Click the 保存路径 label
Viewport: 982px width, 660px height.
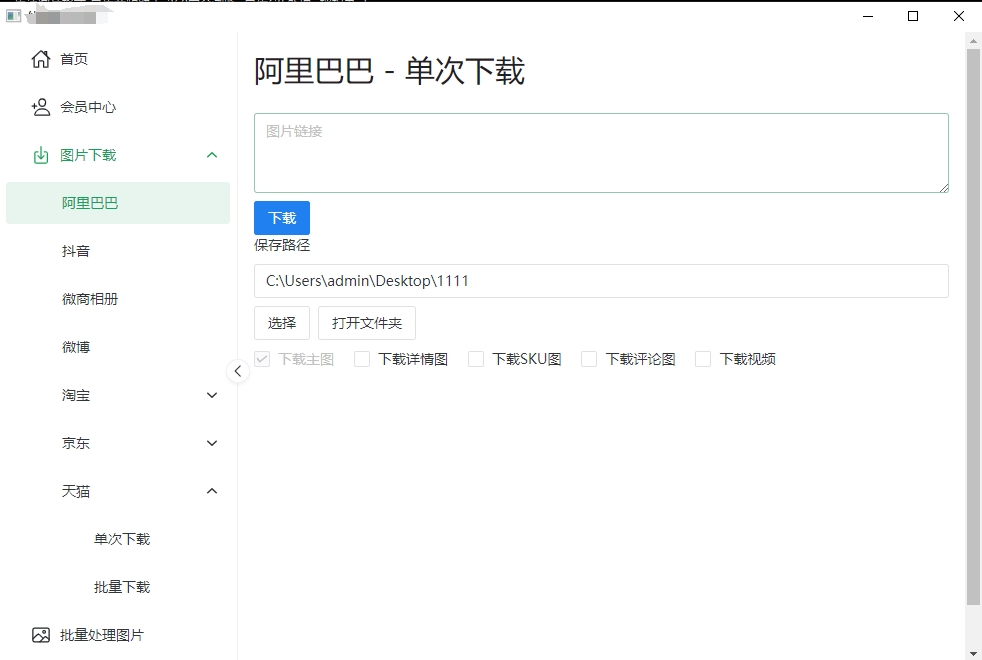pyautogui.click(x=282, y=245)
